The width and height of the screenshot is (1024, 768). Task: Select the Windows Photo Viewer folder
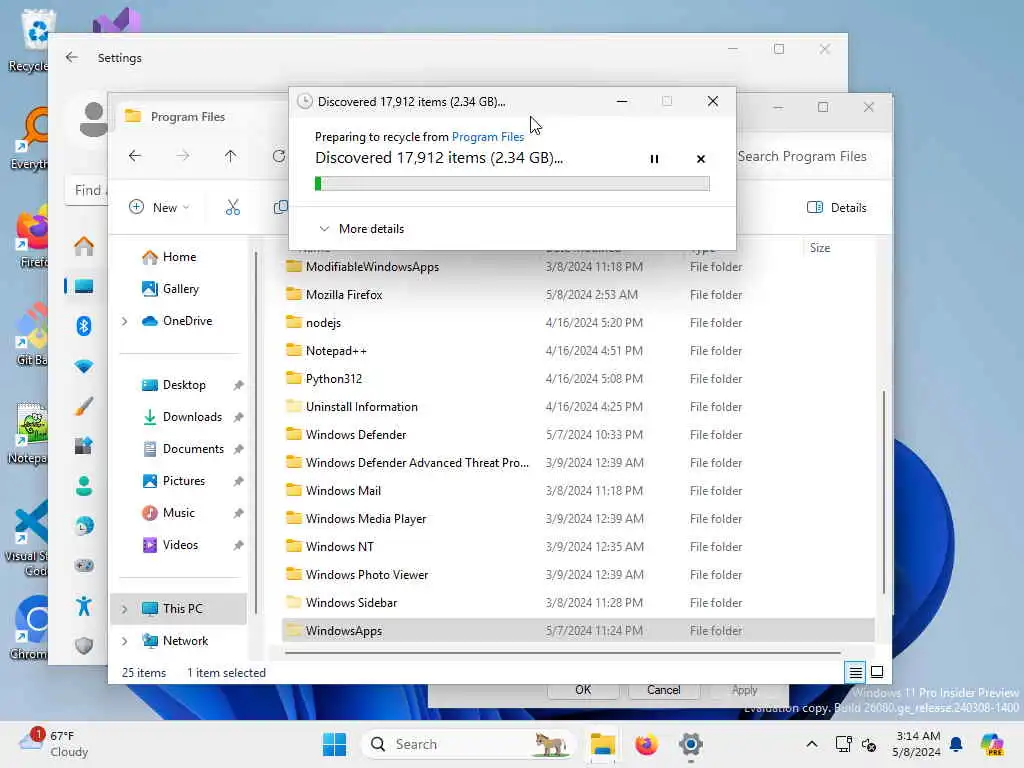click(578, 575)
